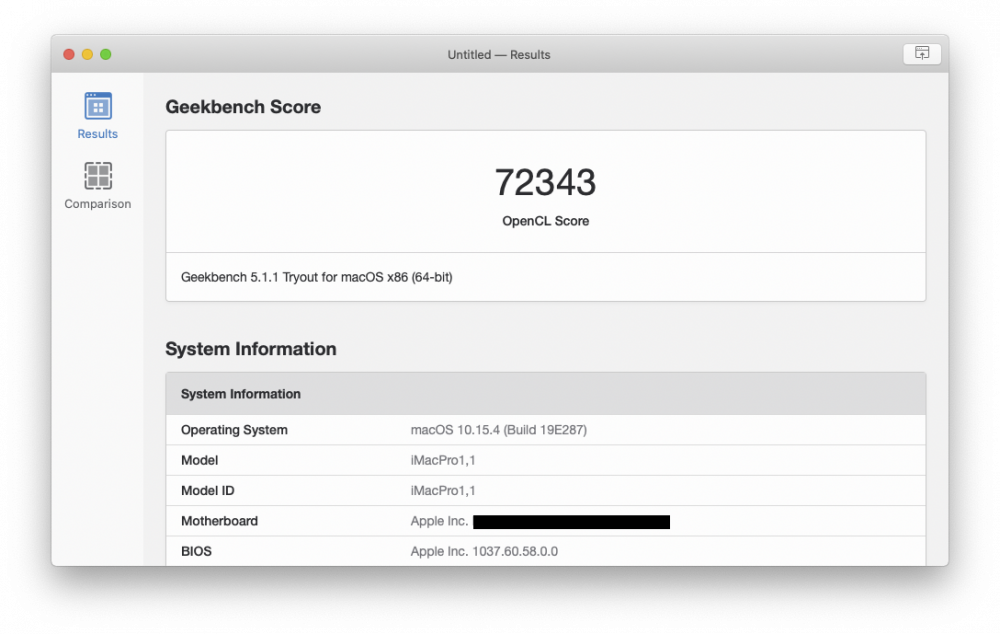Maximize the window with the green button
1000x634 pixels.
(x=106, y=54)
